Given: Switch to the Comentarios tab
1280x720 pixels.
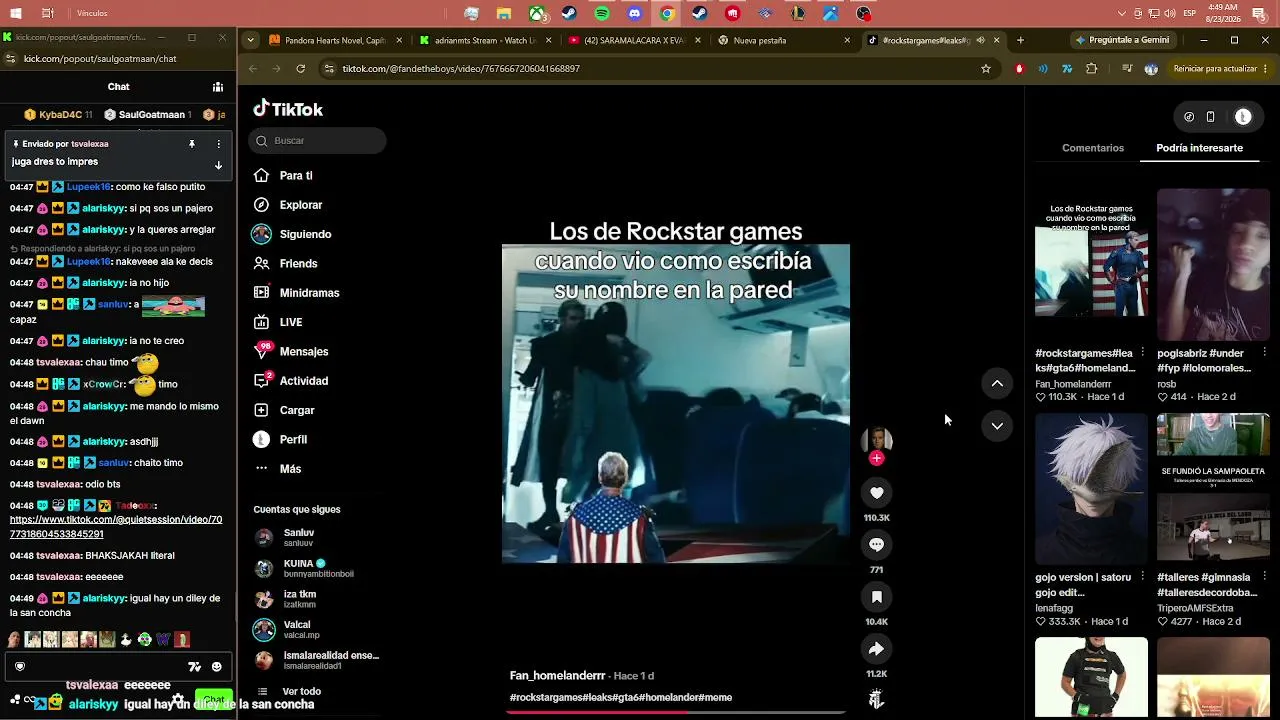Looking at the screenshot, I should pyautogui.click(x=1093, y=148).
